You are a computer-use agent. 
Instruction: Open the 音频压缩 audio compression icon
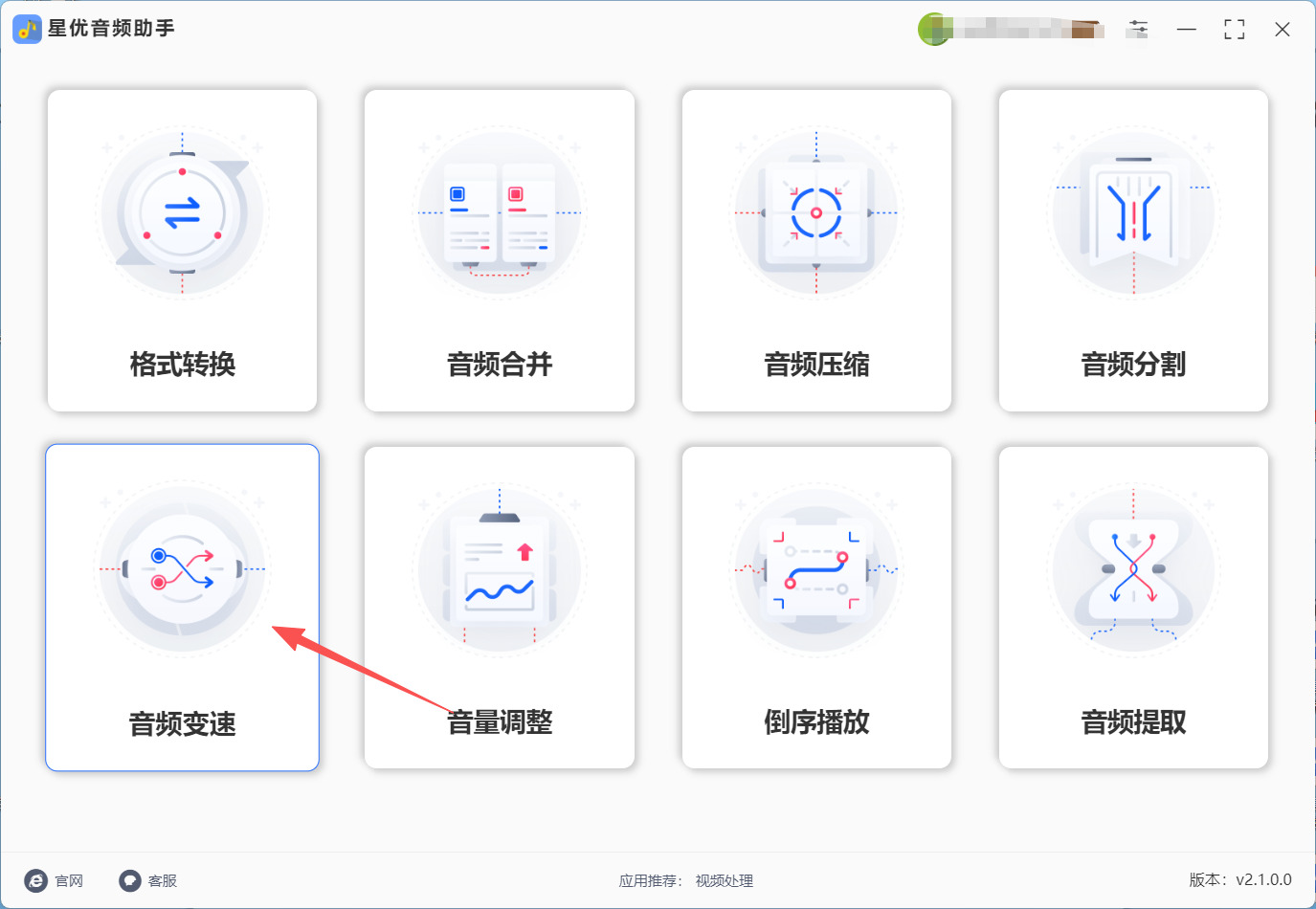click(x=816, y=212)
